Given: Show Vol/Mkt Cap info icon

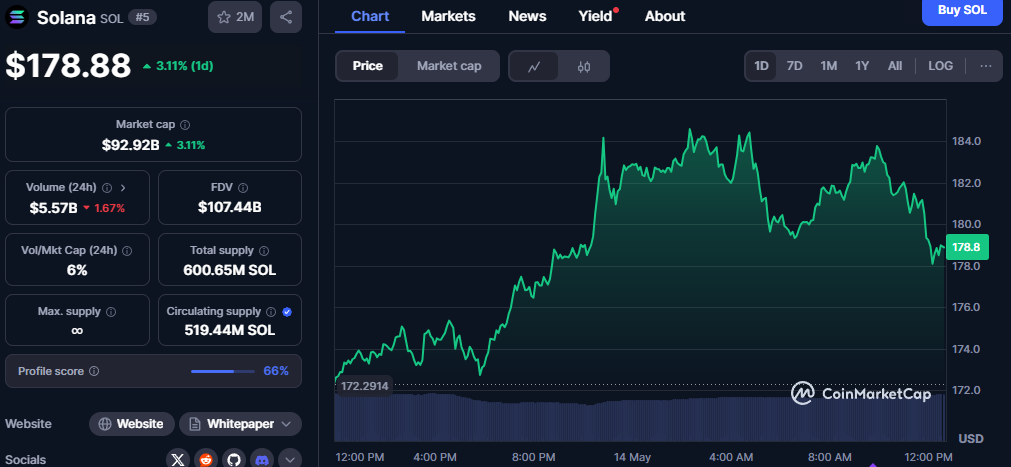Looking at the screenshot, I should click(127, 250).
